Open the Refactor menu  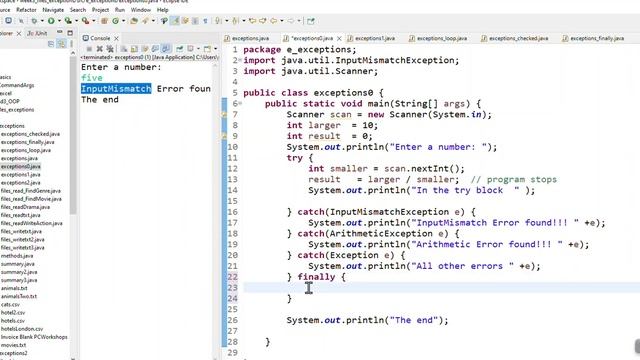click(x=26, y=10)
